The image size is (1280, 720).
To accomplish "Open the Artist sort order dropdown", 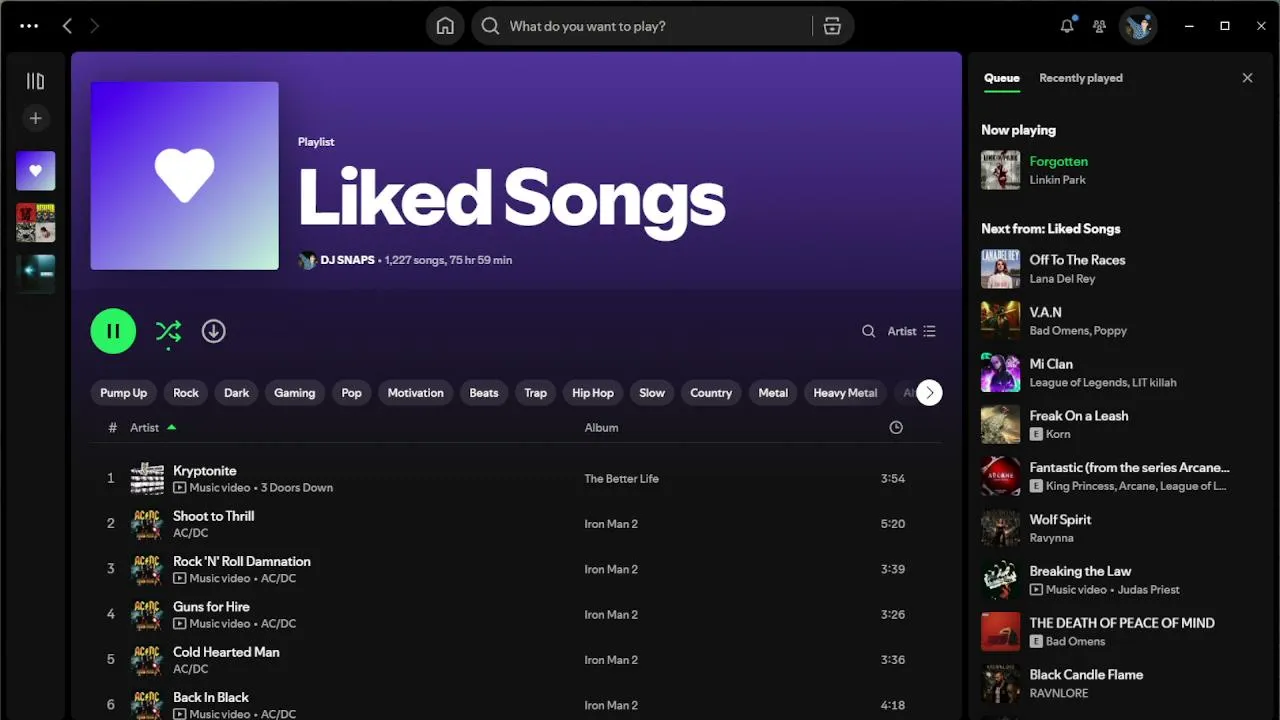I will click(912, 331).
